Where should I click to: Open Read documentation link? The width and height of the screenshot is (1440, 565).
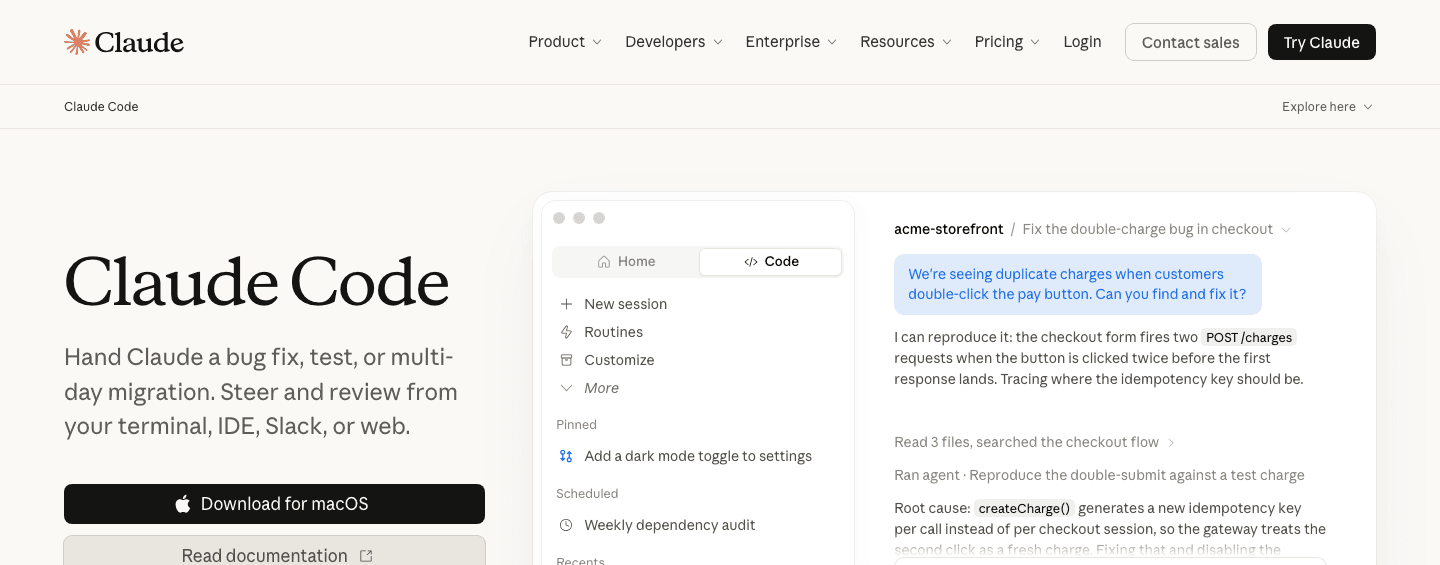point(274,551)
